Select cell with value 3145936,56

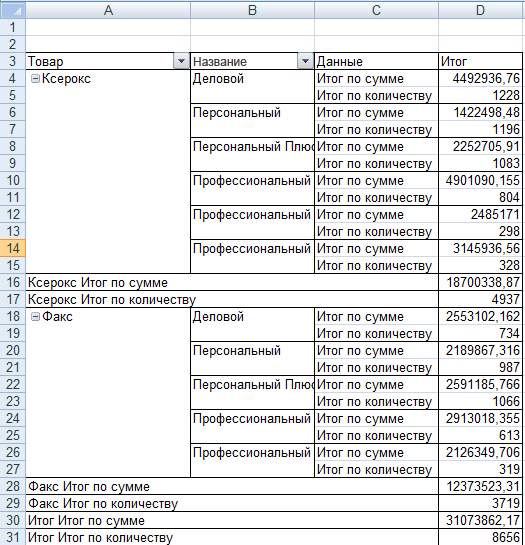pos(480,248)
